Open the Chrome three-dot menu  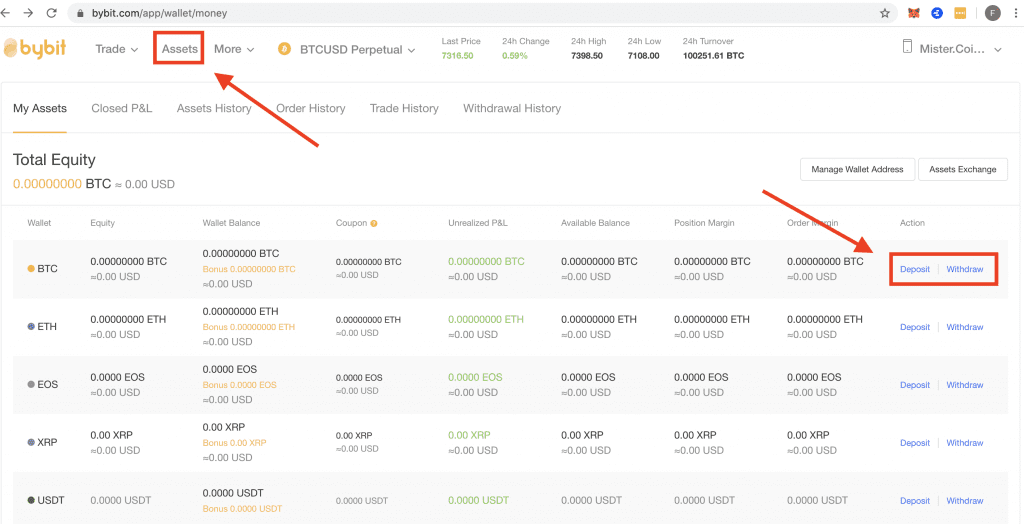pyautogui.click(x=1014, y=14)
